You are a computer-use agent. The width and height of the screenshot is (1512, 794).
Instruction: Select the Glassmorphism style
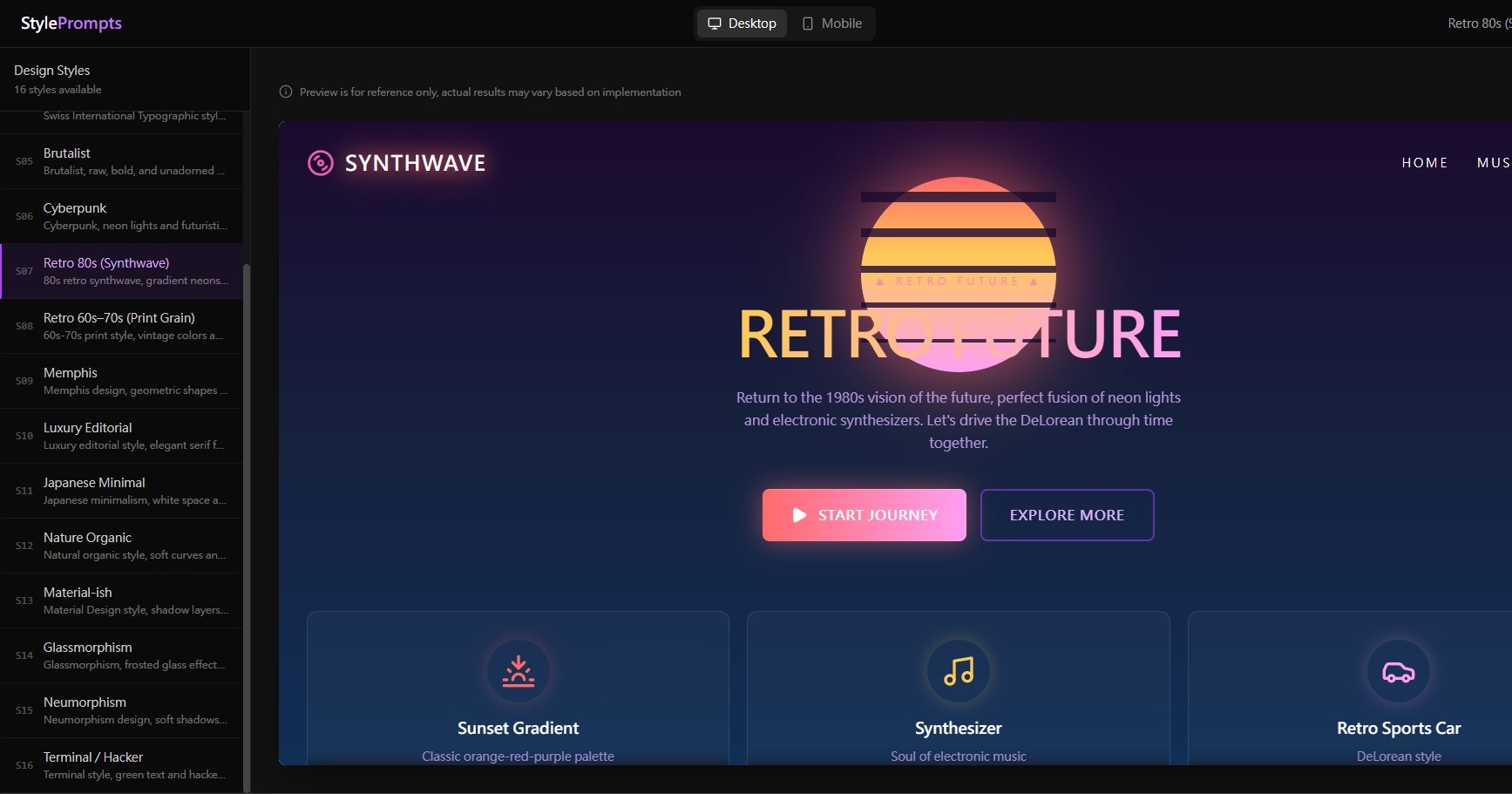tap(122, 655)
